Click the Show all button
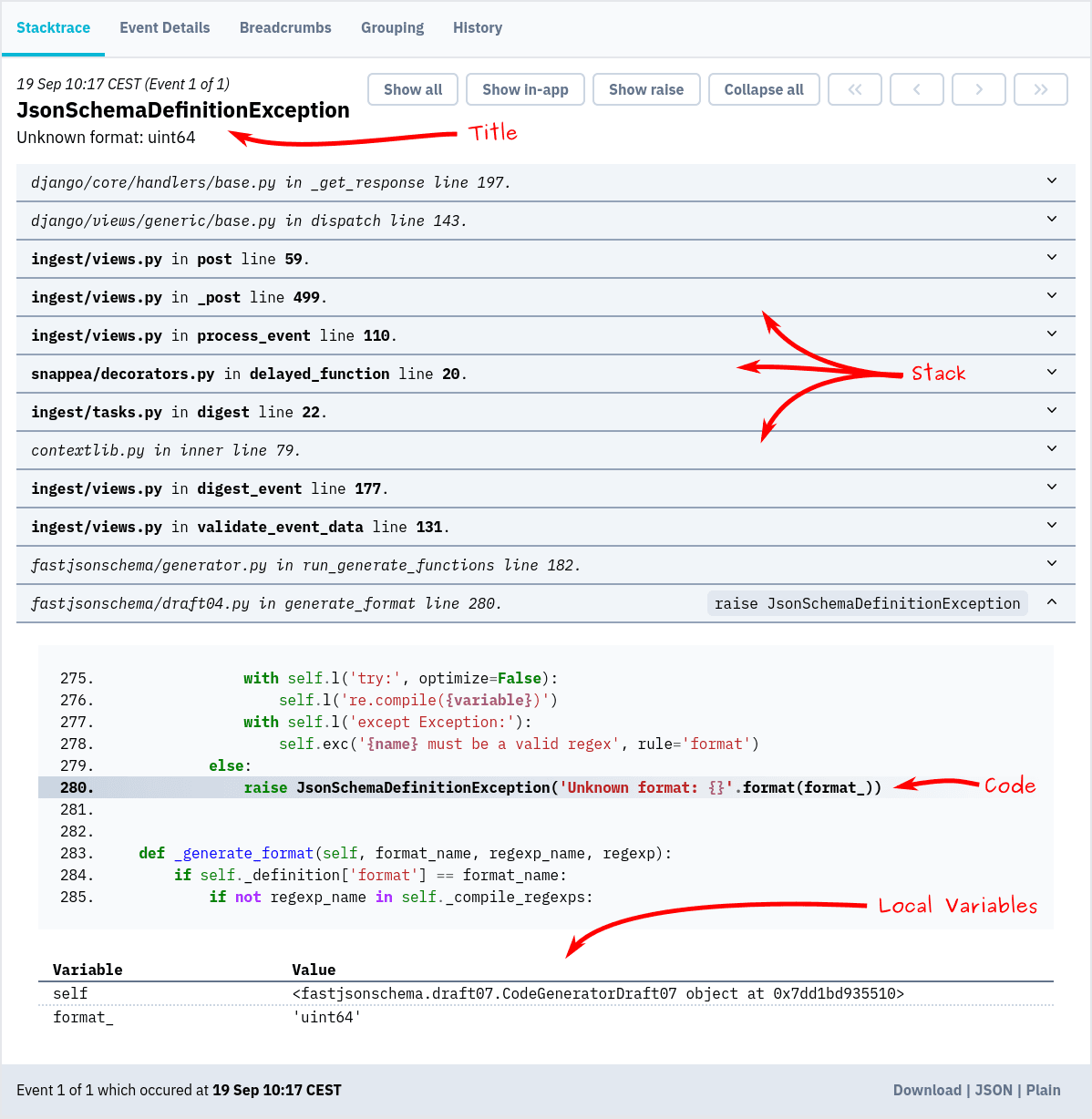Viewport: 1092px width, 1119px height. [412, 89]
